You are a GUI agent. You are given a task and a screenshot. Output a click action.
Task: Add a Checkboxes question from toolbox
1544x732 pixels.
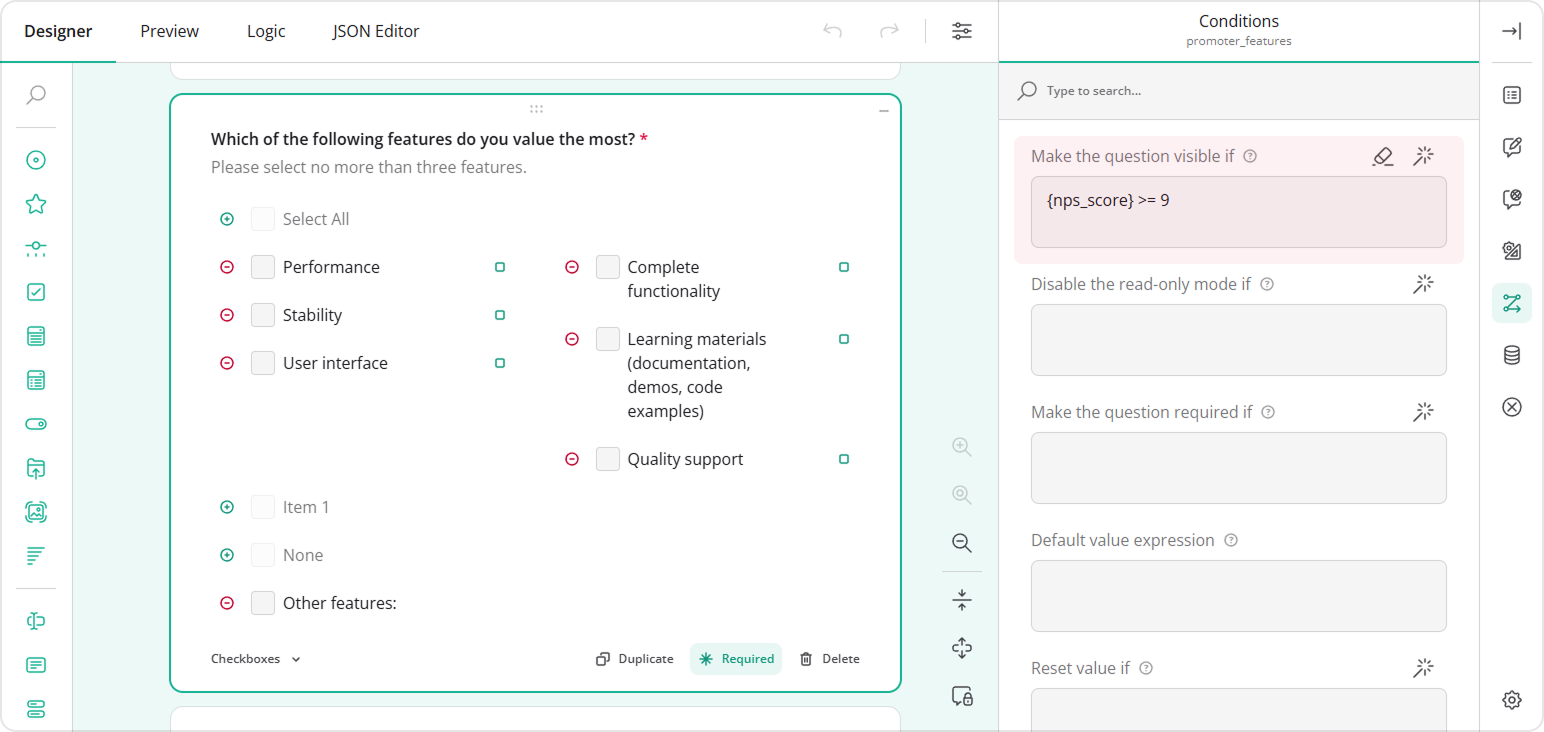click(x=36, y=292)
